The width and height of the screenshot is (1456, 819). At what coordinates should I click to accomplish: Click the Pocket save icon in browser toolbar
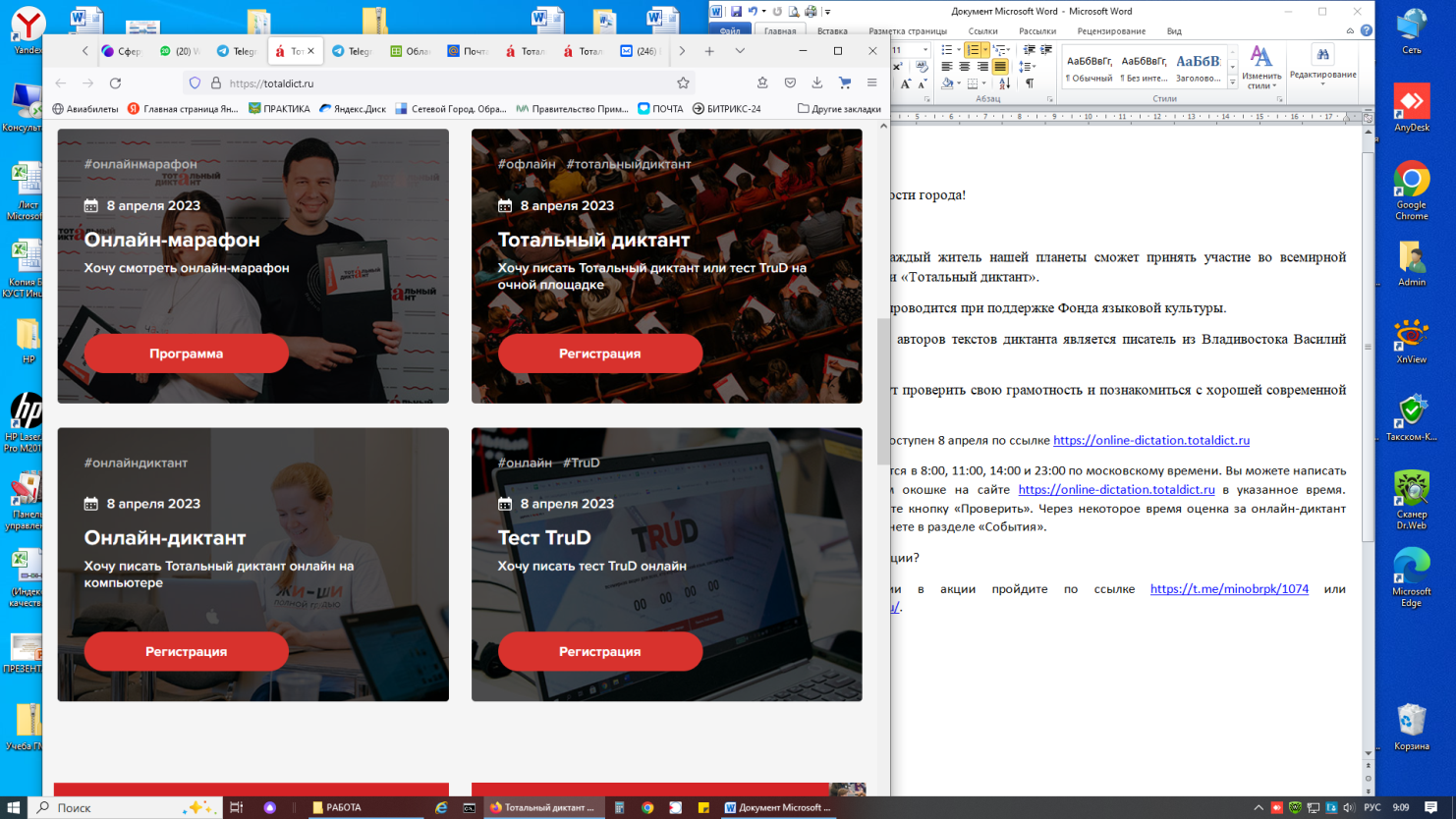(790, 83)
